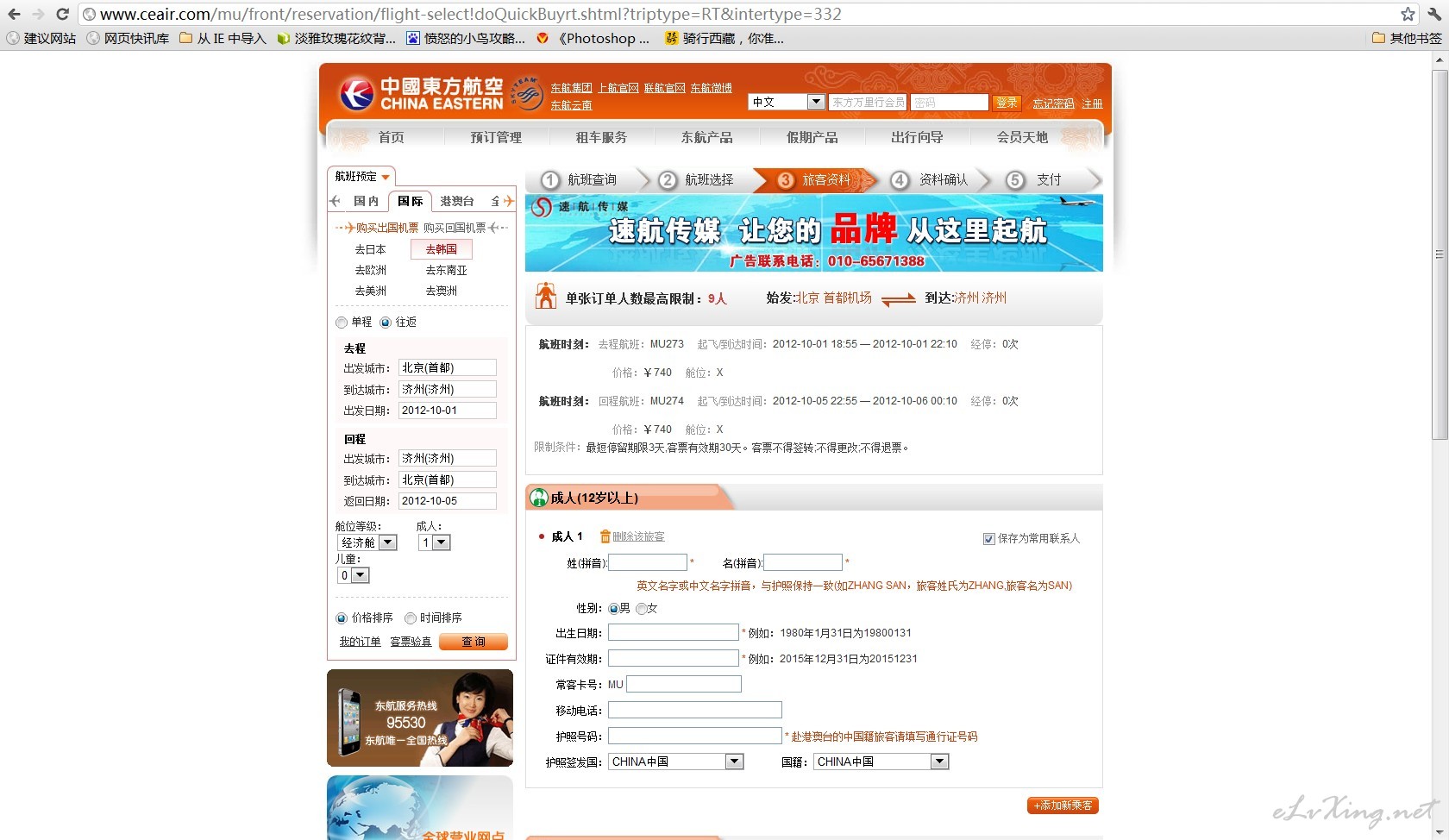Bookmark page with the star icon

(1408, 14)
